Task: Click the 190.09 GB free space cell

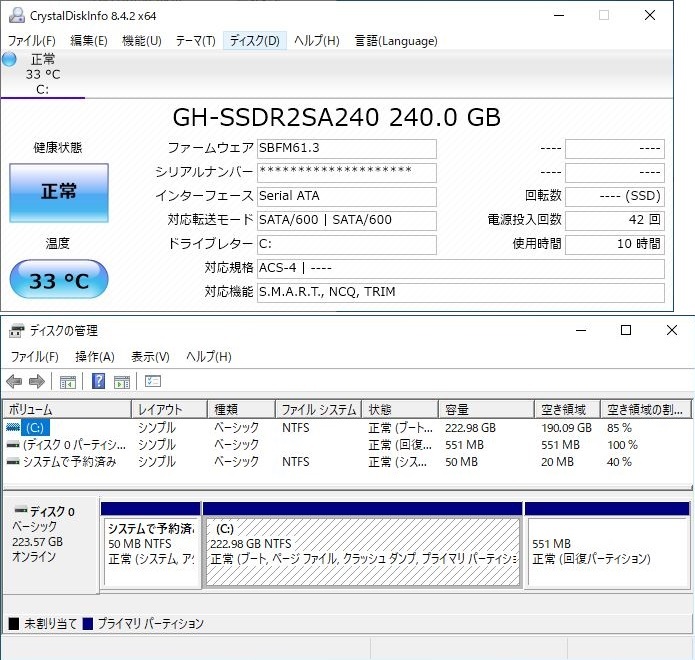Action: point(566,428)
